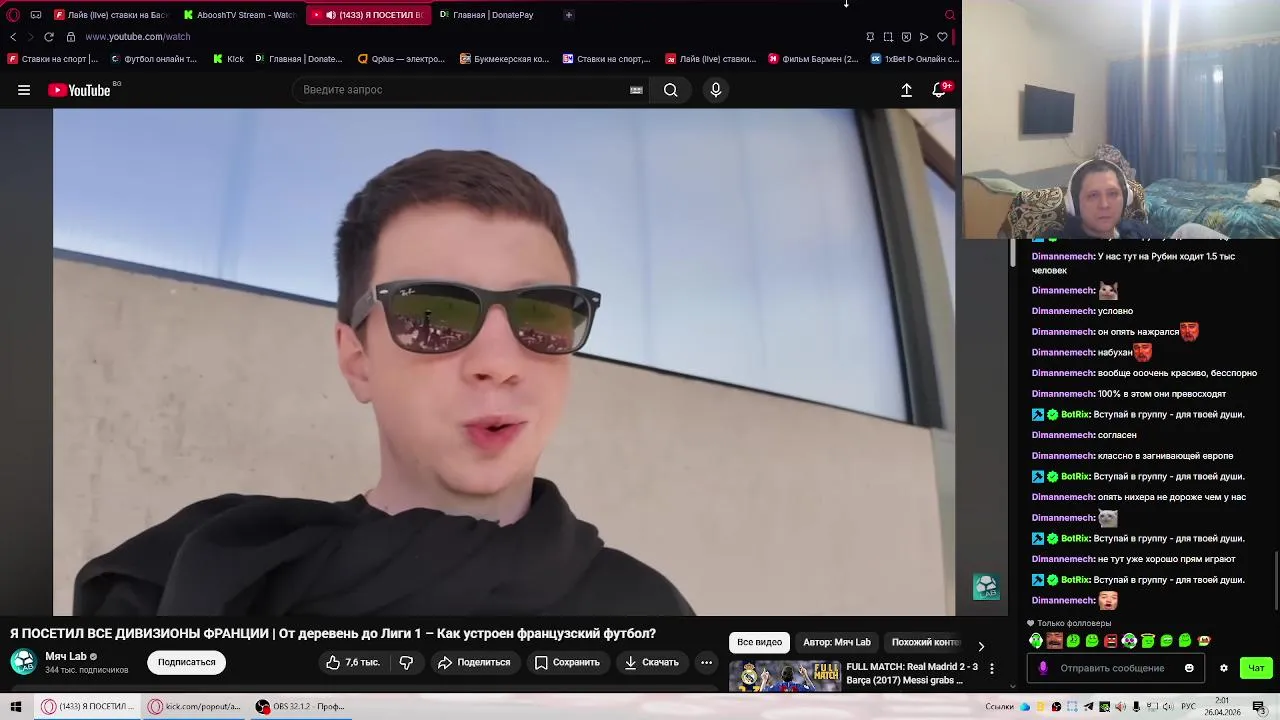Image resolution: width=1280 pixels, height=720 pixels.
Task: Click the www.youtube.com/watch address bar
Action: tap(137, 37)
